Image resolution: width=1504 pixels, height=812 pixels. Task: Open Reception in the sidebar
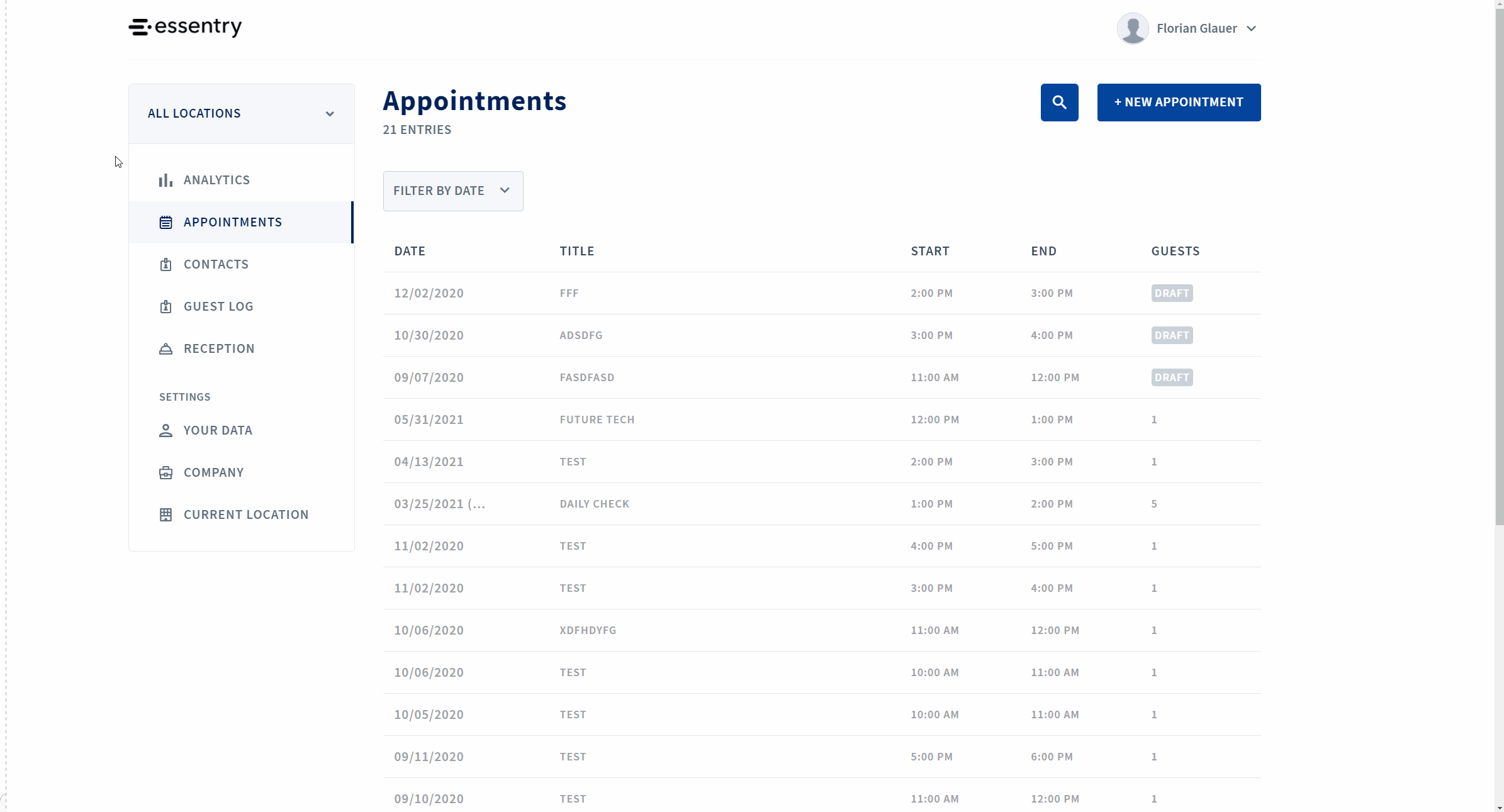pyautogui.click(x=242, y=349)
